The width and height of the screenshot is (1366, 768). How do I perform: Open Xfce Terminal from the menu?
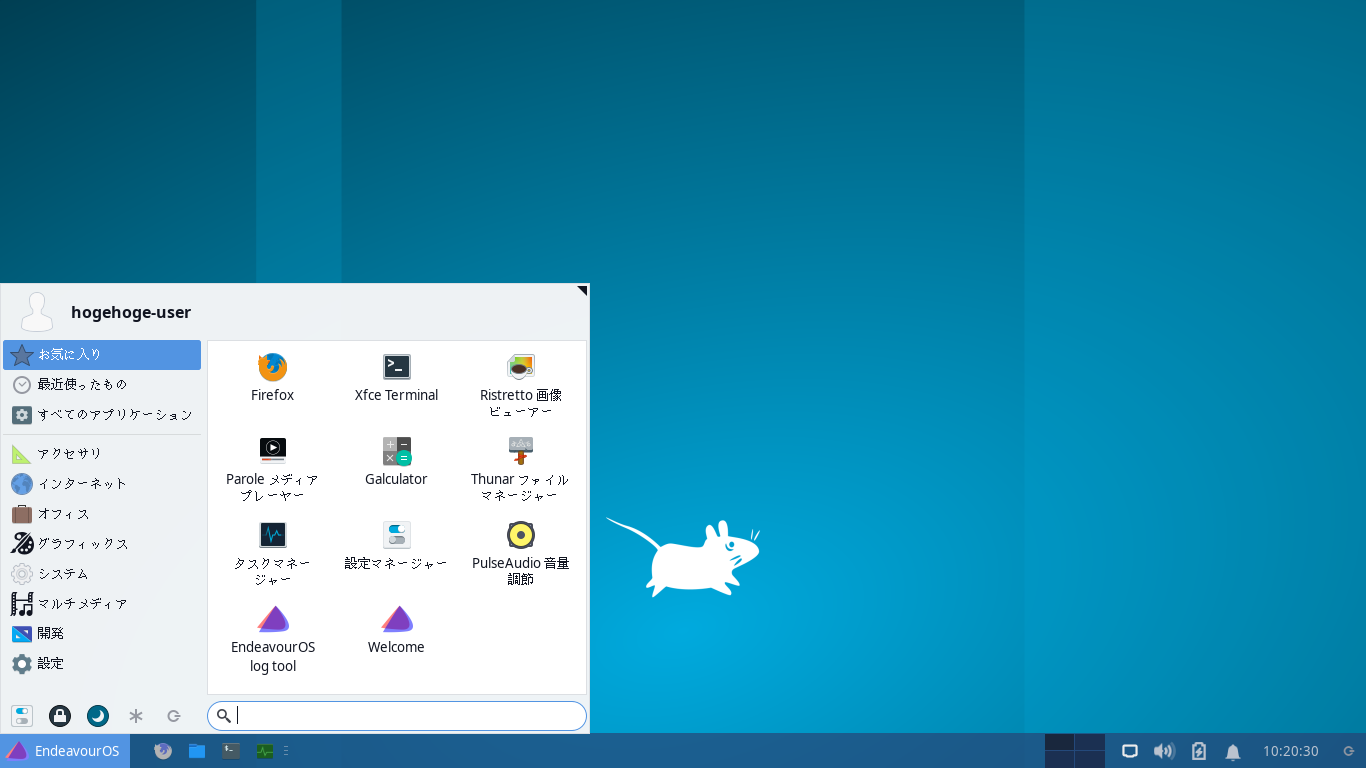[x=396, y=377]
